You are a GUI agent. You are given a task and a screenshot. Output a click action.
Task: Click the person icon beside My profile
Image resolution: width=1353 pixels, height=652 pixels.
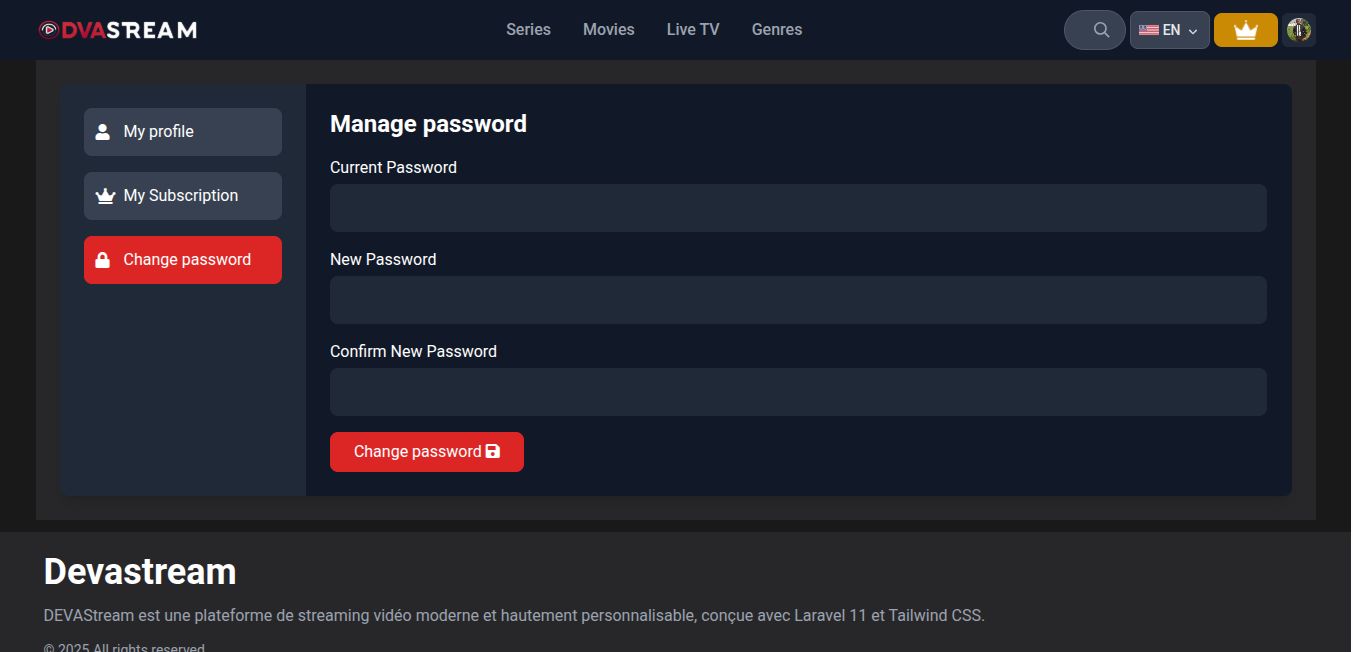point(102,132)
